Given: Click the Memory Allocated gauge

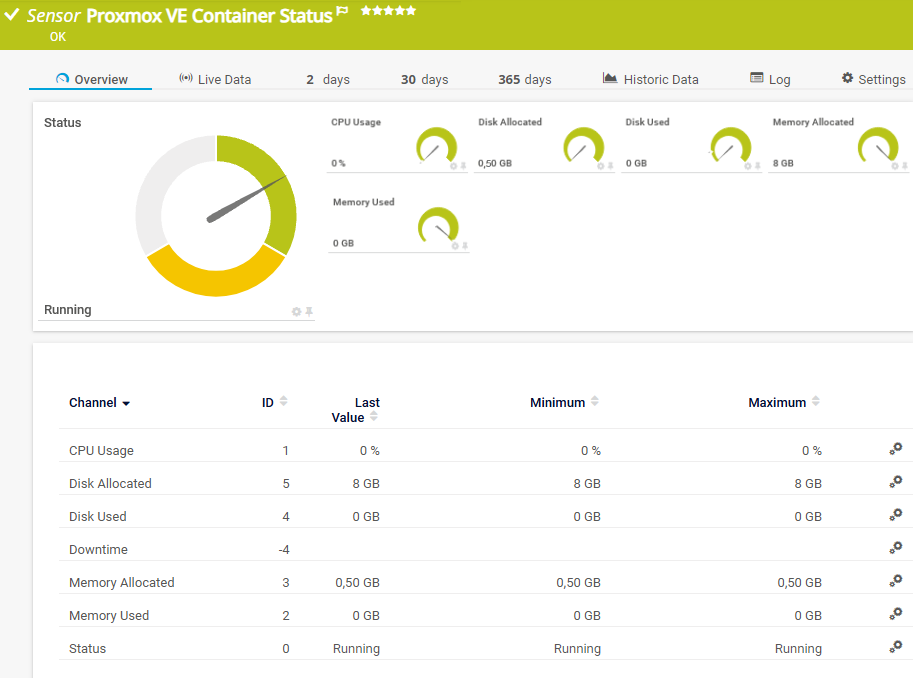Looking at the screenshot, I should pyautogui.click(x=877, y=146).
